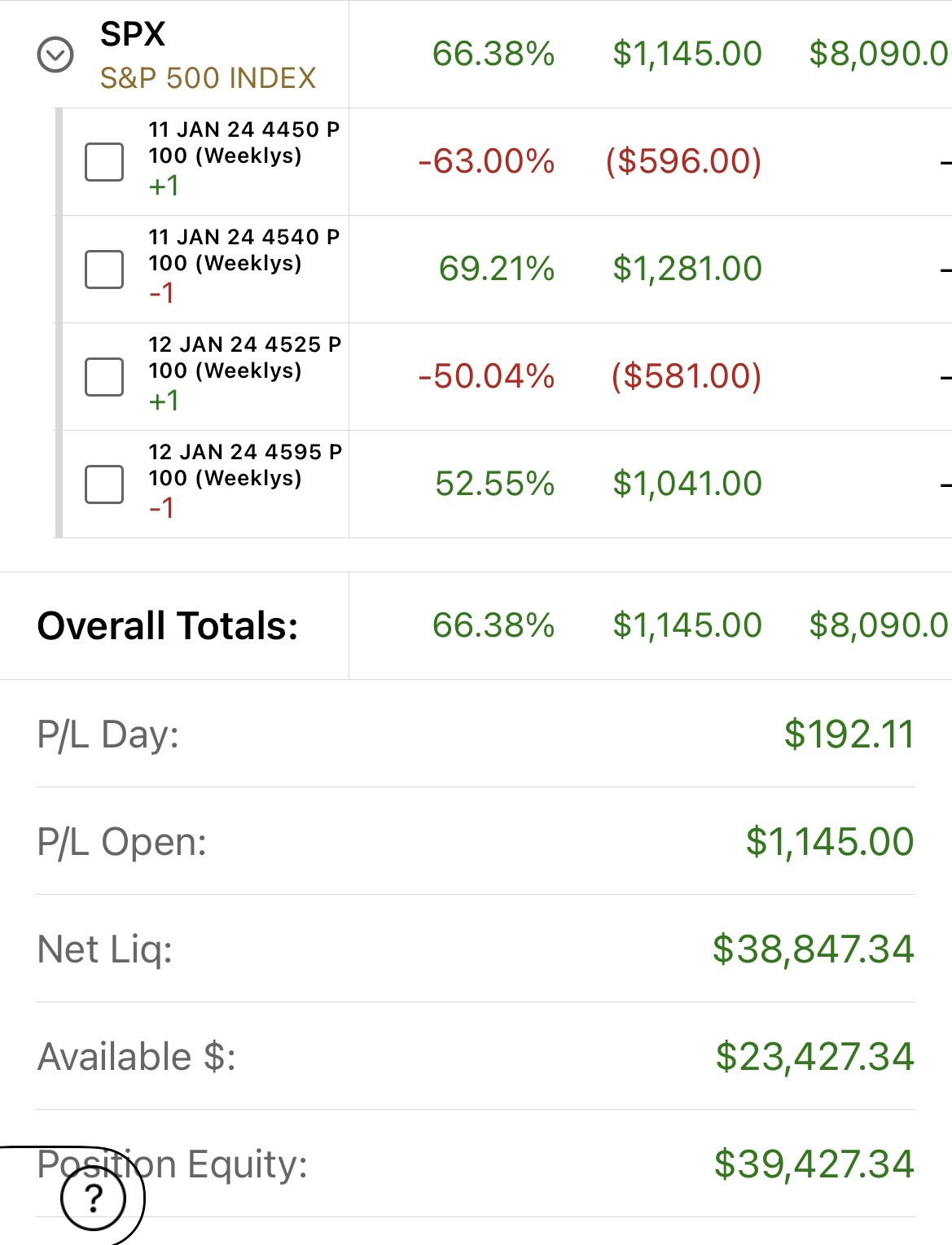Viewport: 952px width, 1245px height.
Task: Tap the Overall Totals row label
Action: tap(168, 625)
